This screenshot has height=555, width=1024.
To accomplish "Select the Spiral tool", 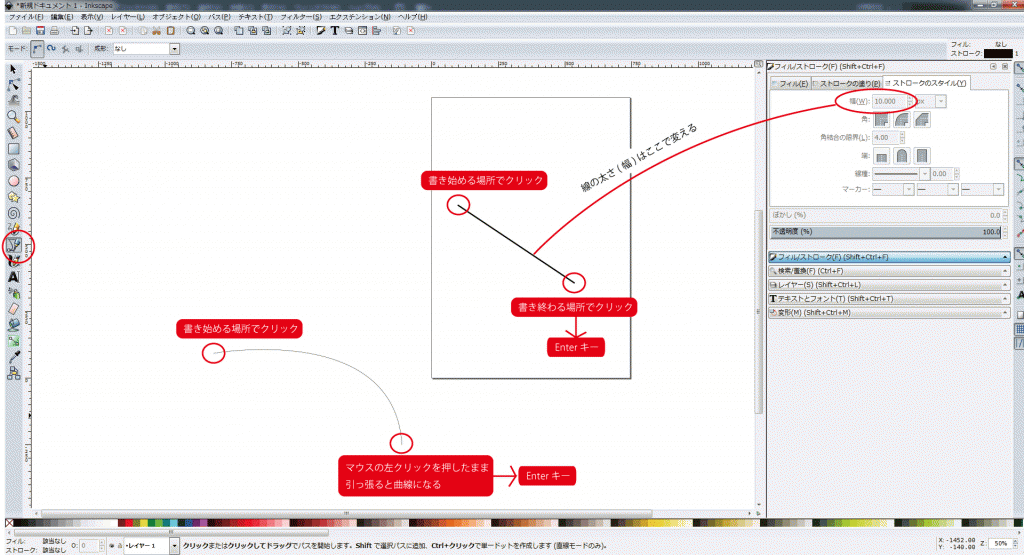I will 13,213.
